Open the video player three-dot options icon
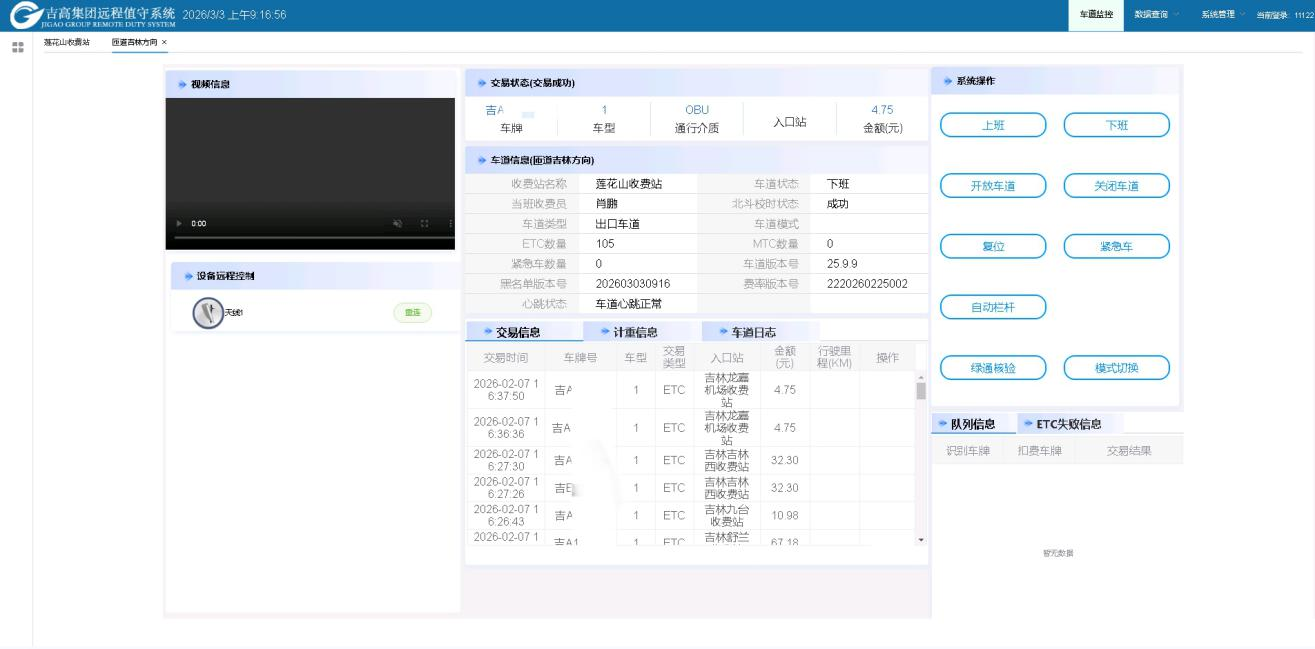 452,224
